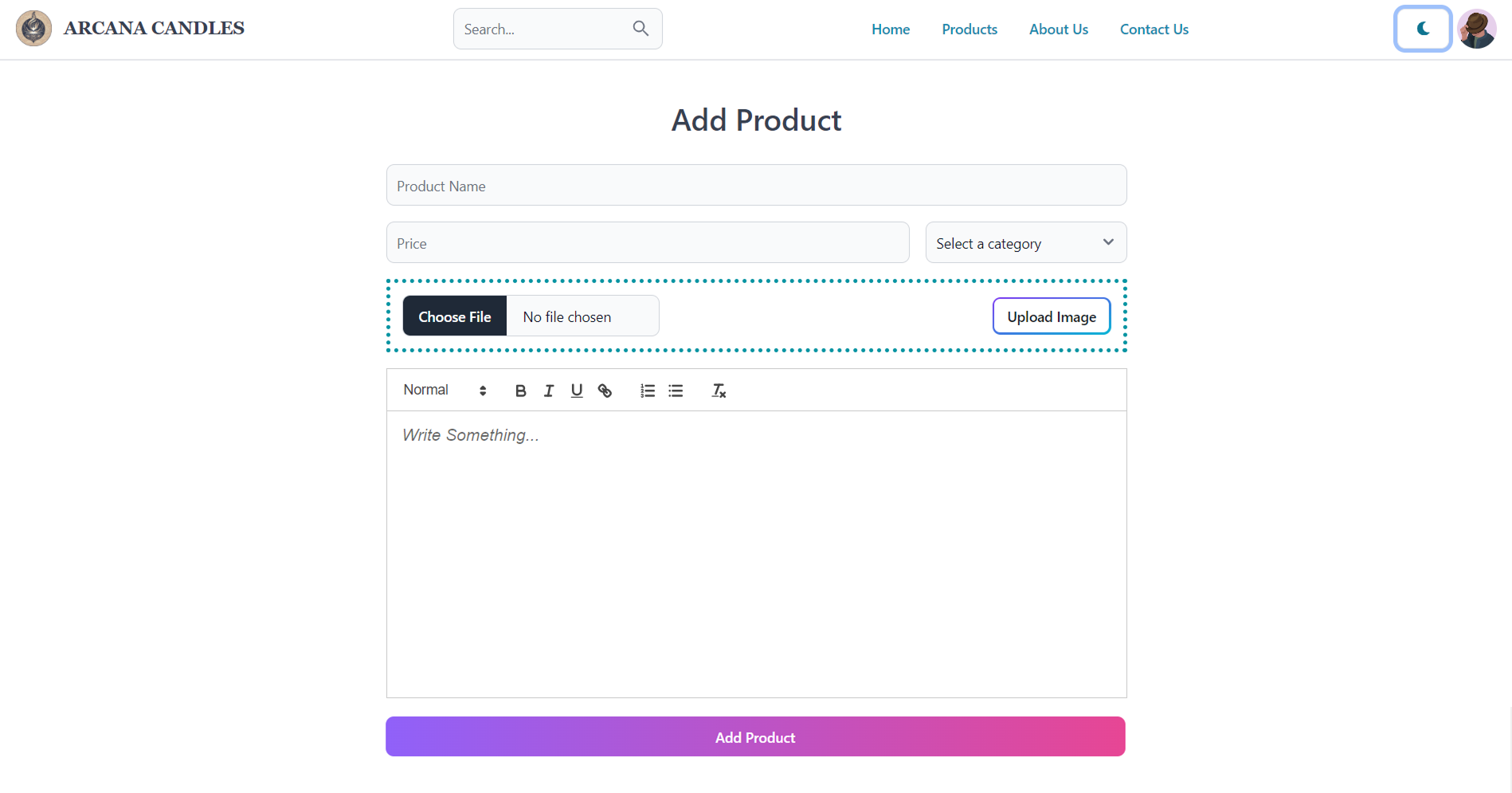
Task: Expand the Normal heading style picker
Action: click(445, 391)
